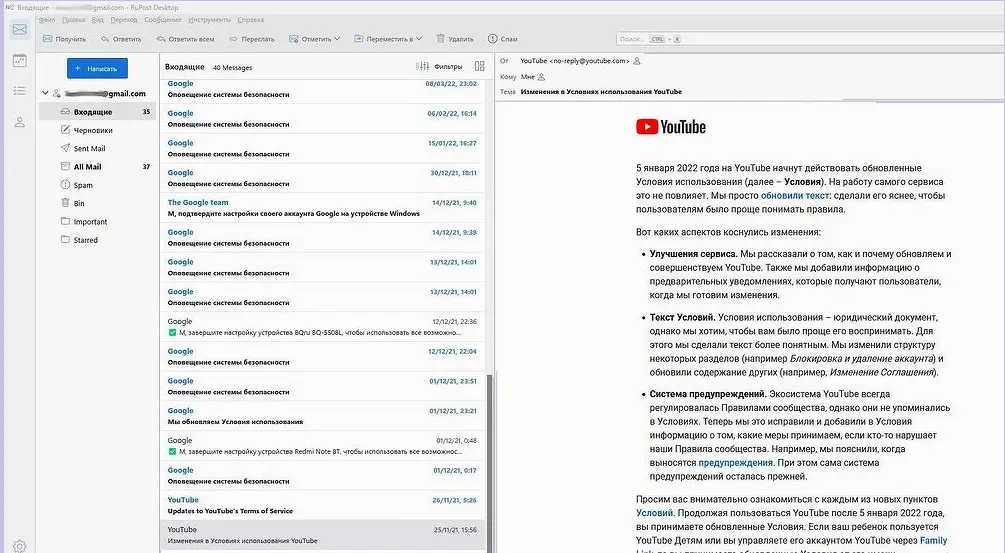The image size is (1005, 553).
Task: Open the Calendar view in left sidebar
Action: 19,60
